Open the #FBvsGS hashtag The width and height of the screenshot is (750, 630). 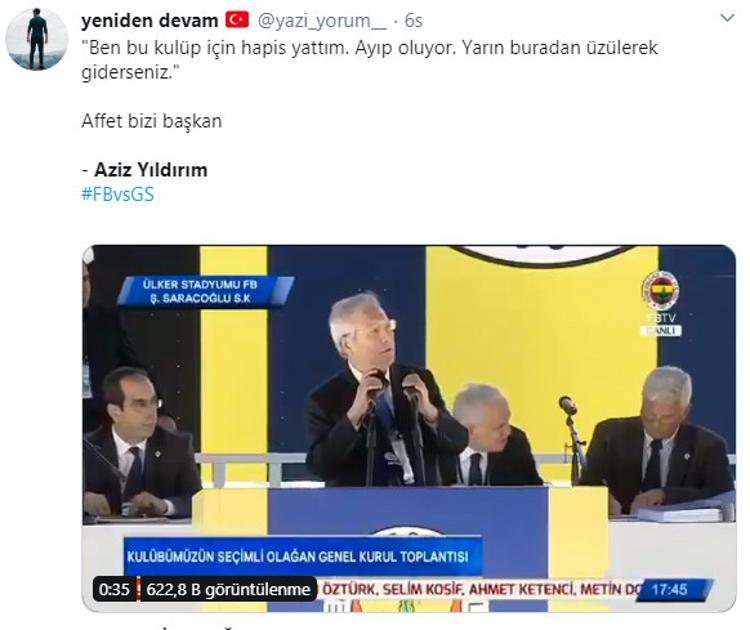[x=118, y=195]
